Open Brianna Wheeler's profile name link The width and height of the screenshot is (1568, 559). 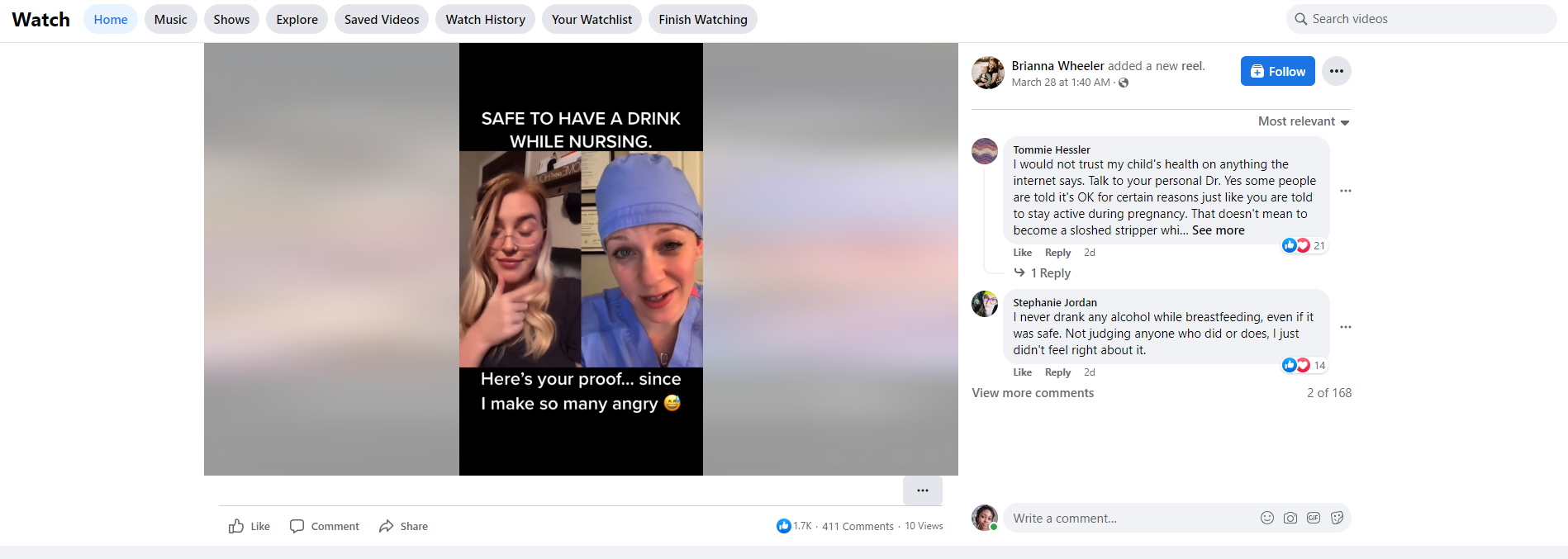(1057, 65)
